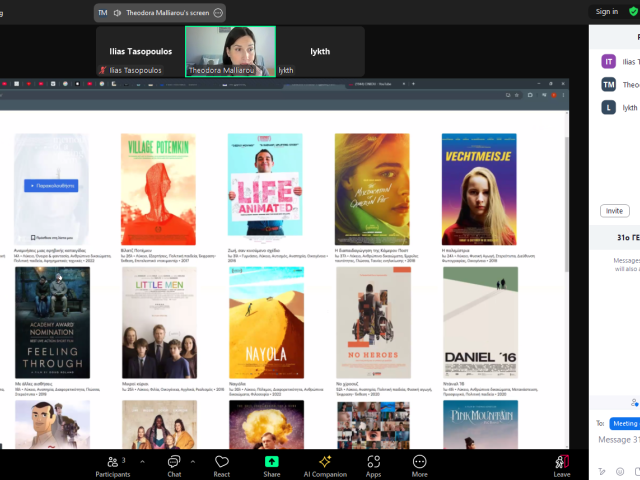Open AI Companion sparkle icon
Viewport: 640px width, 480px height.
point(325,462)
